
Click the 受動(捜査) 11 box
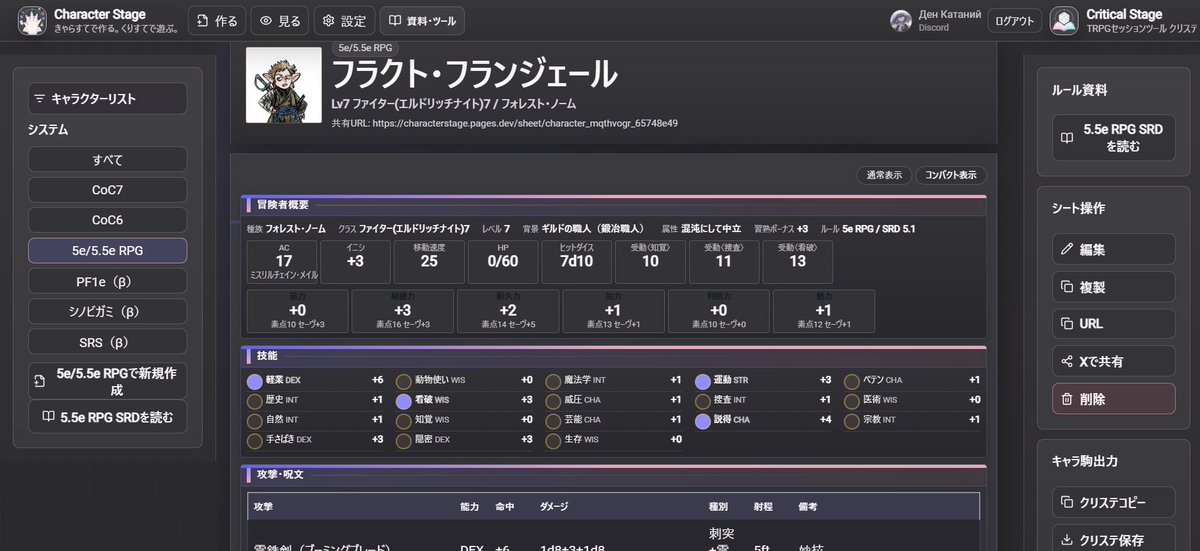tap(723, 261)
